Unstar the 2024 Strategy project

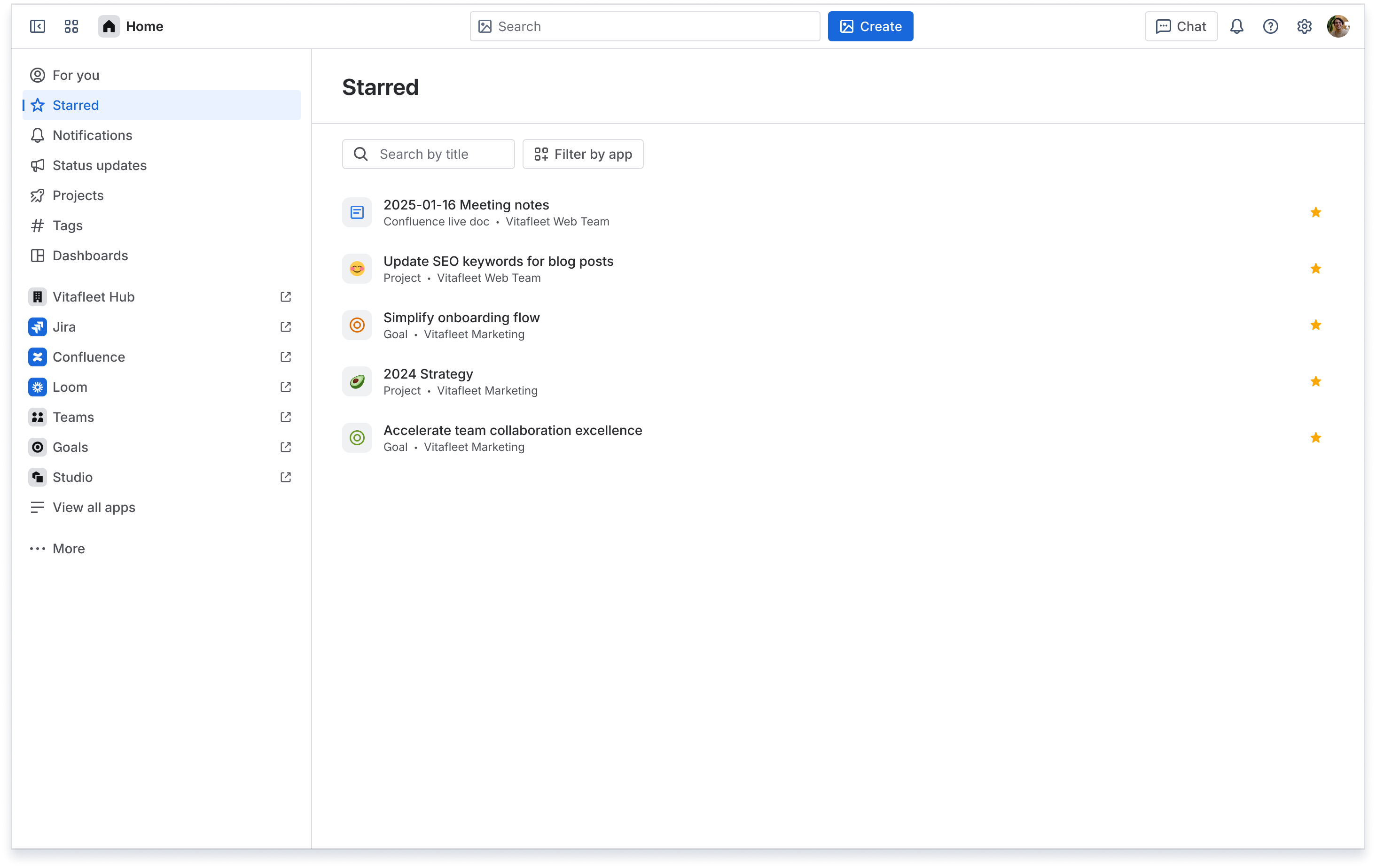[1316, 381]
